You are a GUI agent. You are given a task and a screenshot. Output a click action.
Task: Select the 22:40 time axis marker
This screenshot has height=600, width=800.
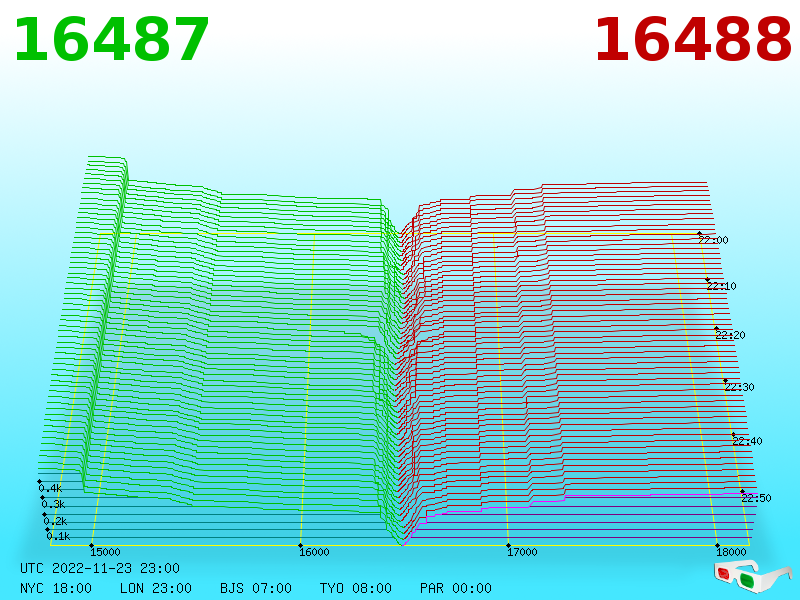point(747,441)
